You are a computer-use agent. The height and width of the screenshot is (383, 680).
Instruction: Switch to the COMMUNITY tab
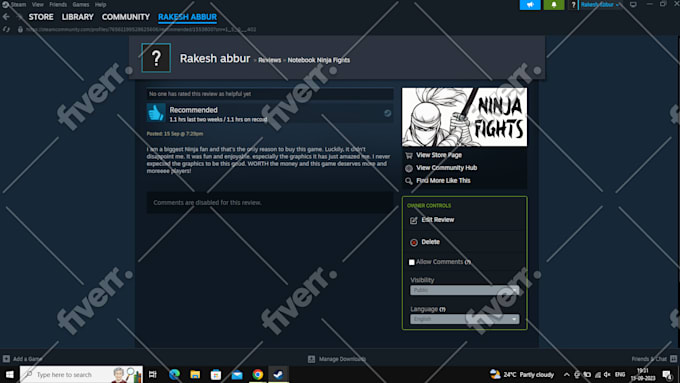[126, 17]
